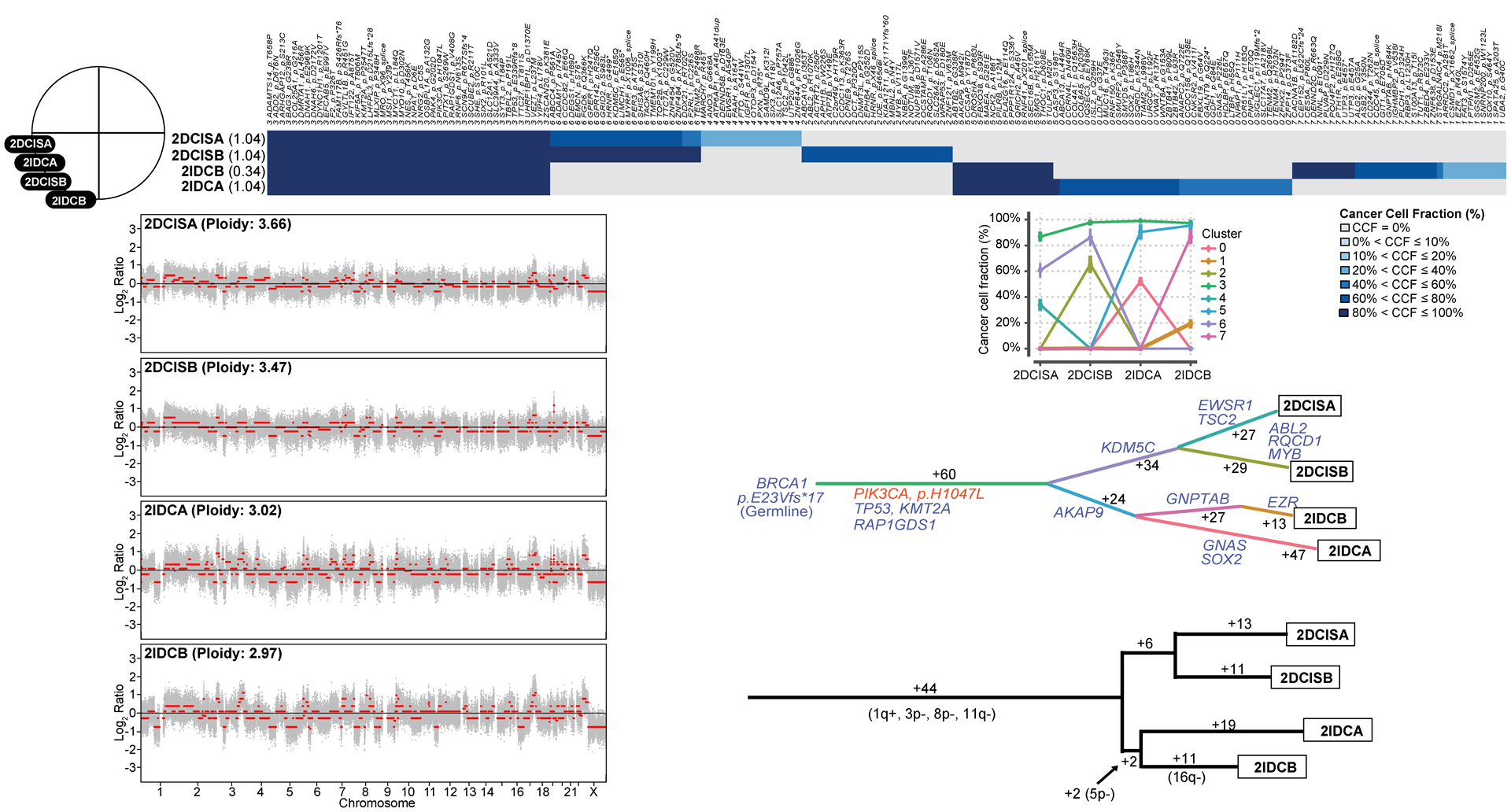
Task: Click the 'TP53, KMT2A' gene label
Action: point(902,509)
